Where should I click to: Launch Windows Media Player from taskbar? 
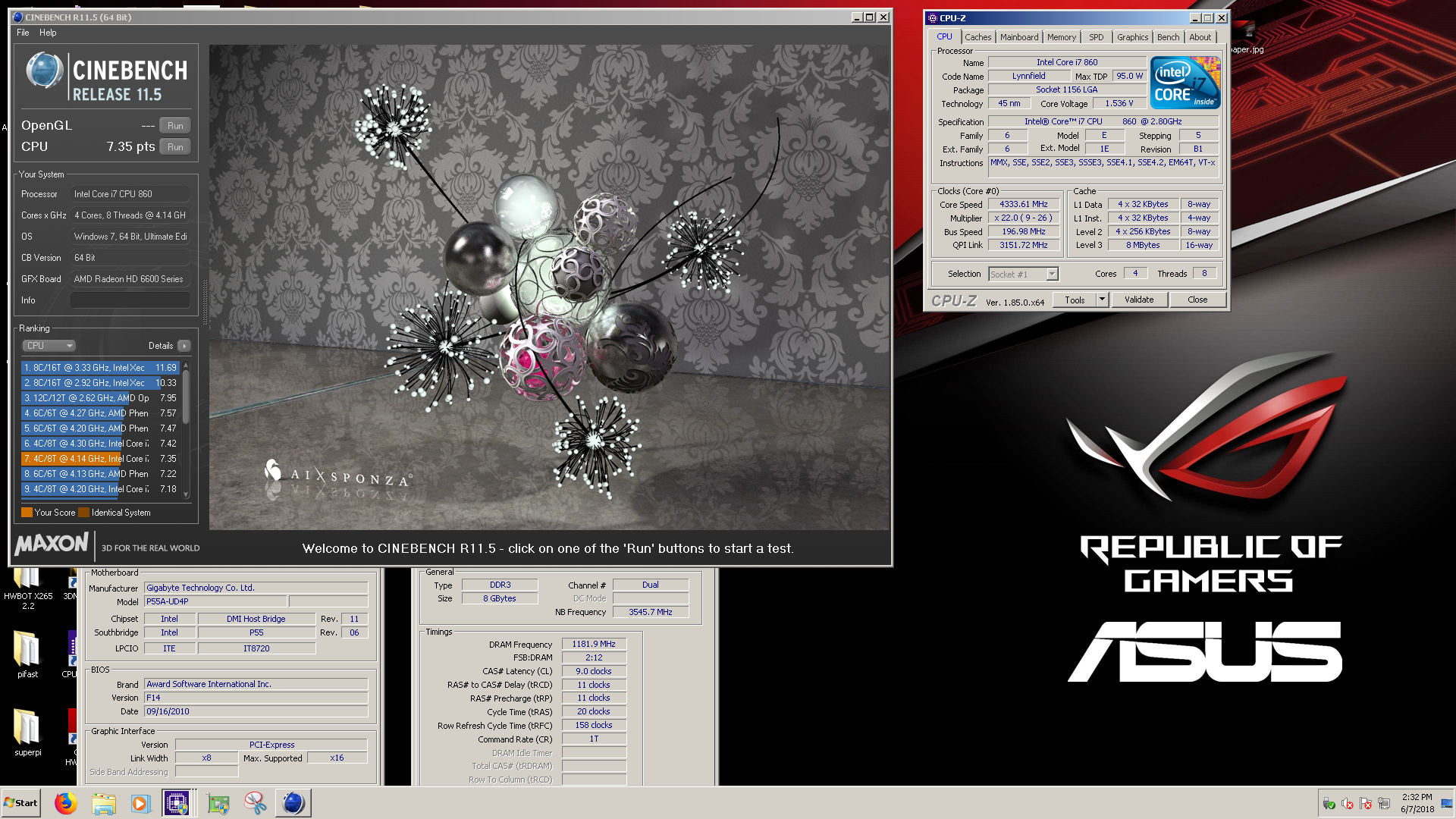point(140,803)
